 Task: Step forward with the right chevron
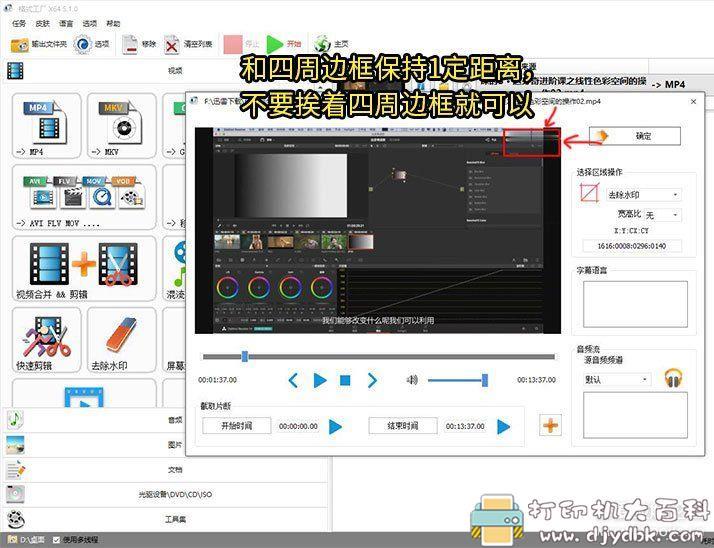372,380
